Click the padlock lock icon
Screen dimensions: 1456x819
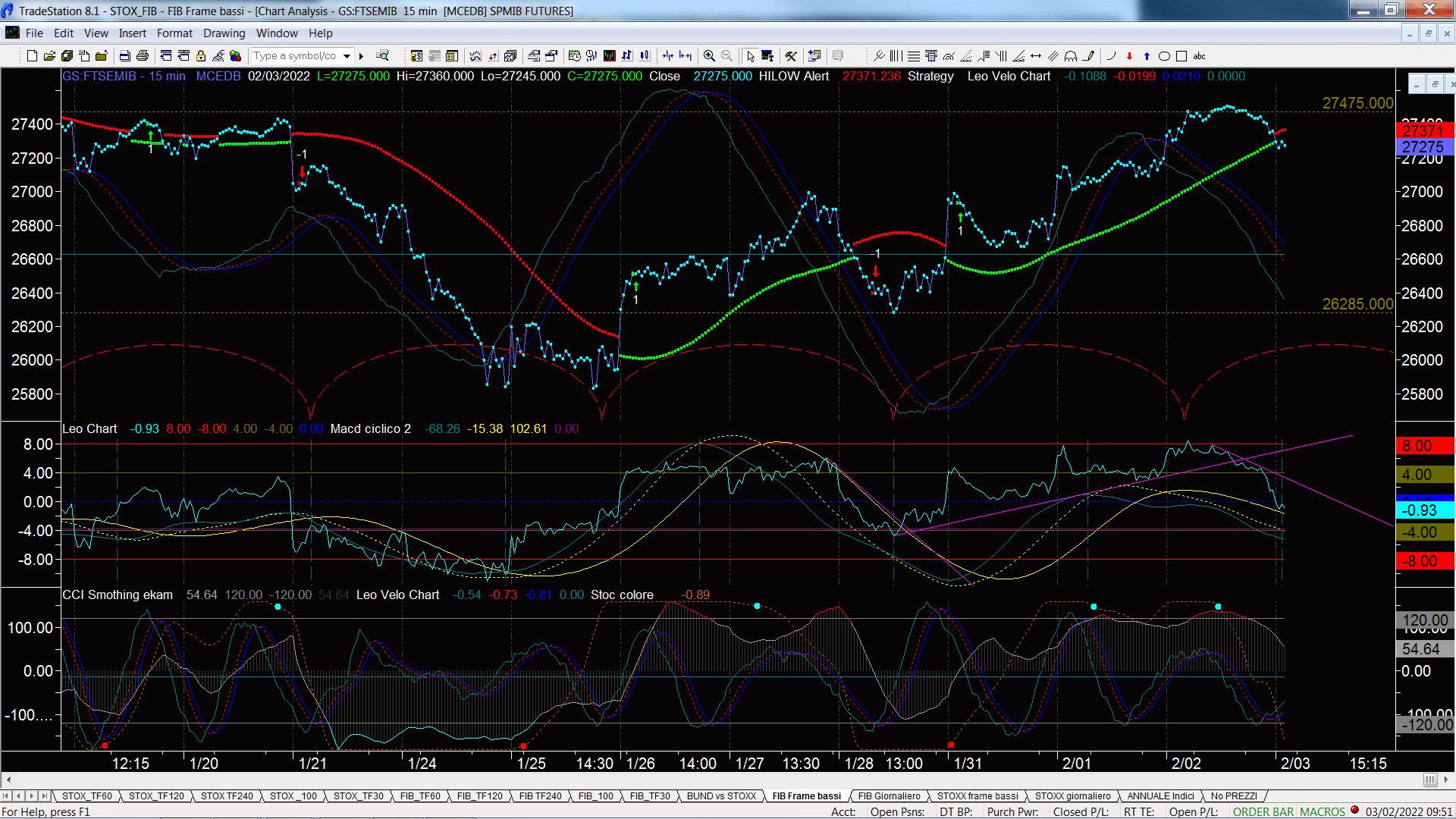(x=201, y=55)
